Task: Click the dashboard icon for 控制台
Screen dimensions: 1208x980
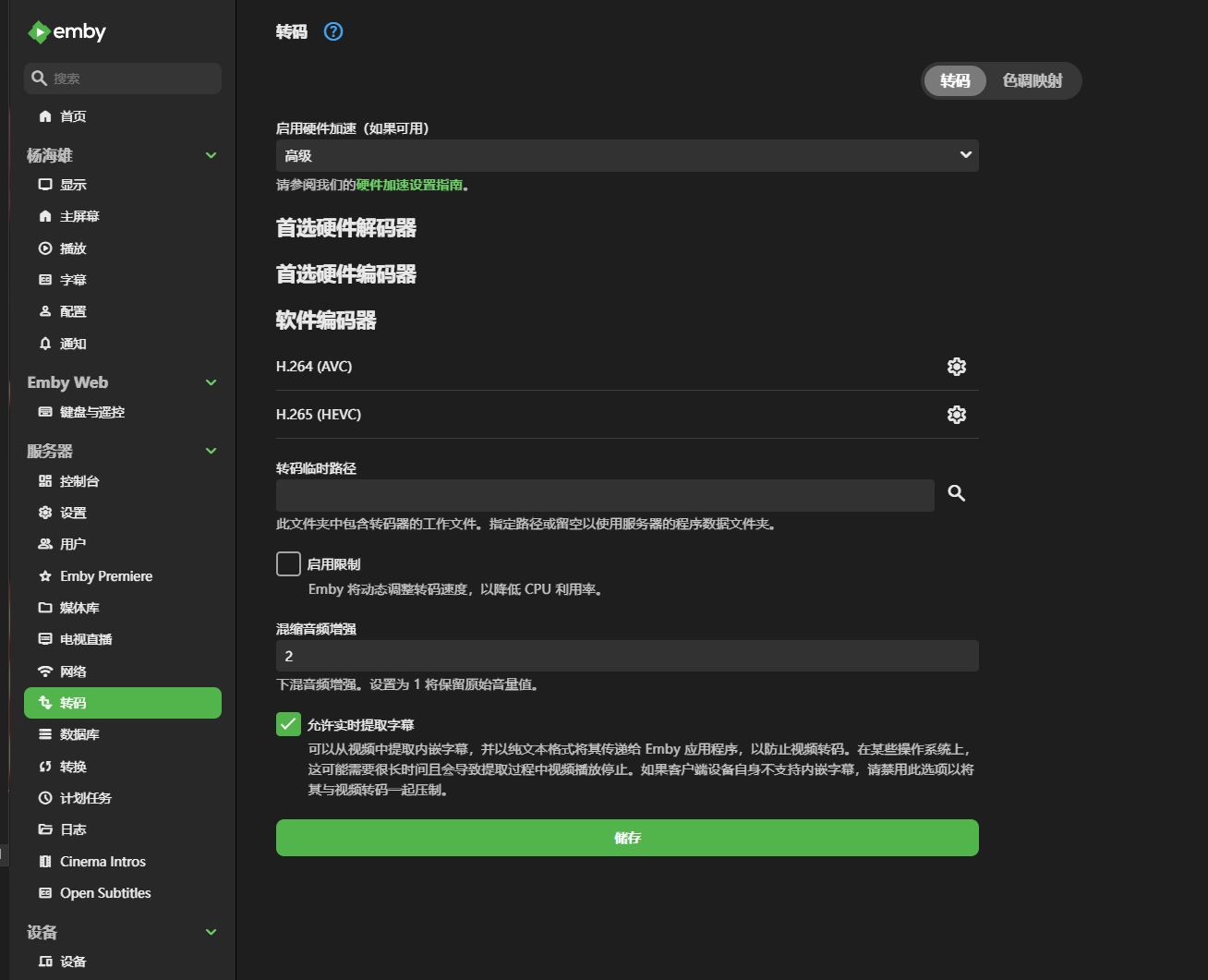Action: [45, 481]
